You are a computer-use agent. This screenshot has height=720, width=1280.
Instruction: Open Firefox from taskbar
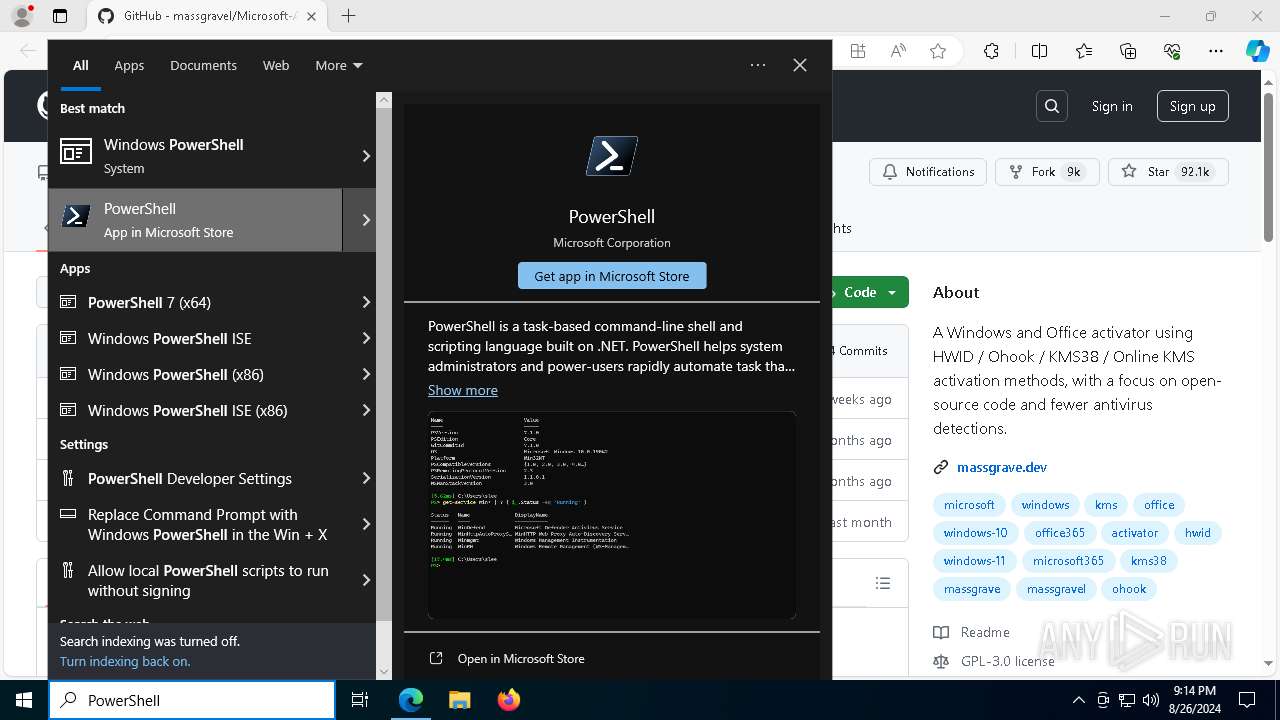pyautogui.click(x=509, y=700)
